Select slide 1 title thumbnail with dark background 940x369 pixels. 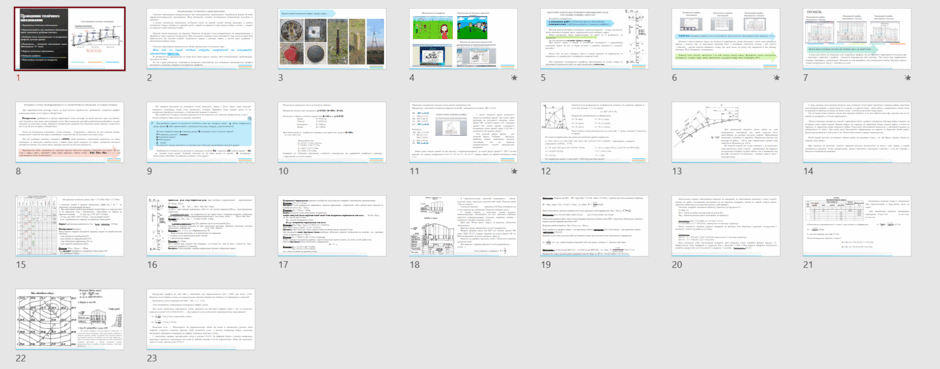tap(70, 40)
